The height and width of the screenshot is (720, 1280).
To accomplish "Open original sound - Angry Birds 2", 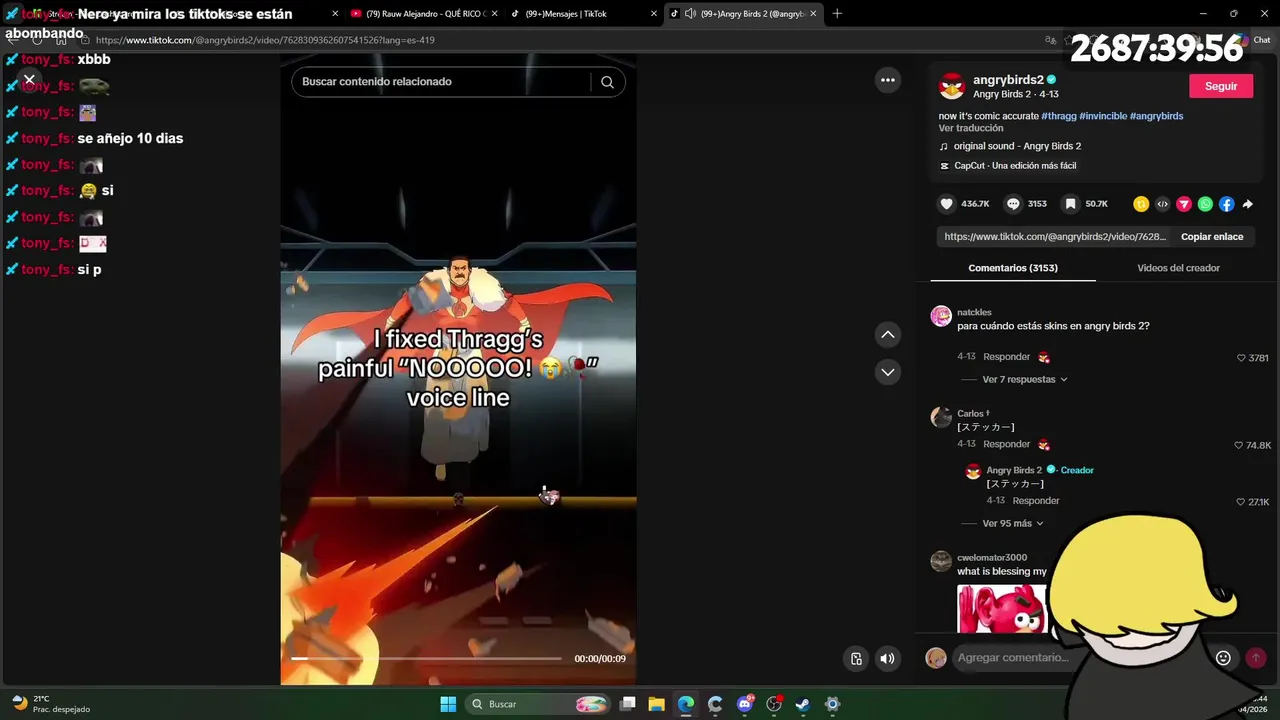I will [x=1010, y=146].
